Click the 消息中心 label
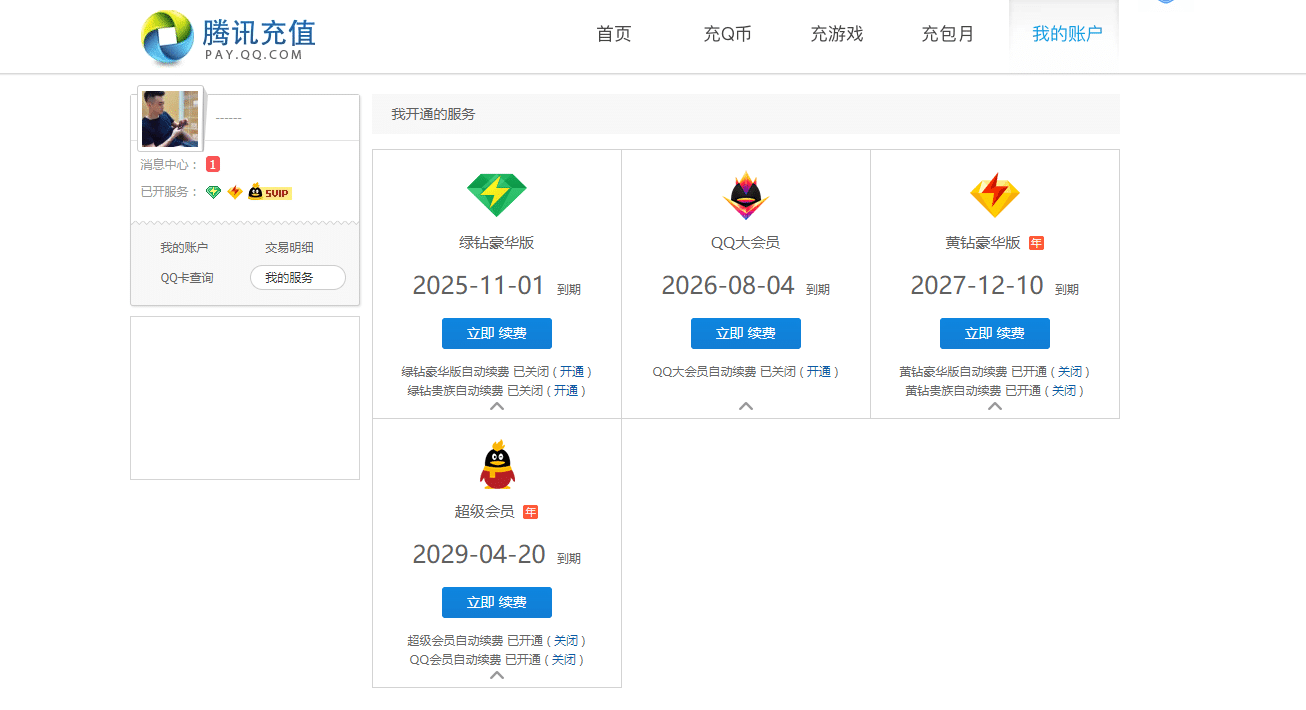1306x710 pixels. tap(169, 165)
